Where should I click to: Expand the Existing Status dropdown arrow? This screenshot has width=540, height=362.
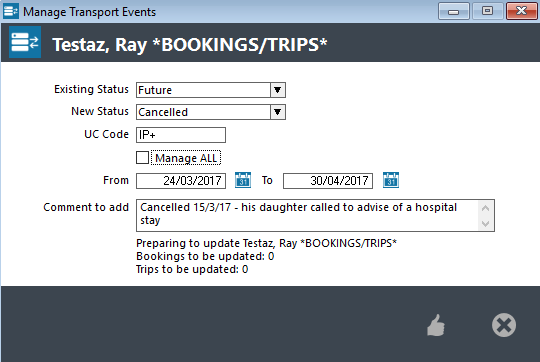coord(278,90)
